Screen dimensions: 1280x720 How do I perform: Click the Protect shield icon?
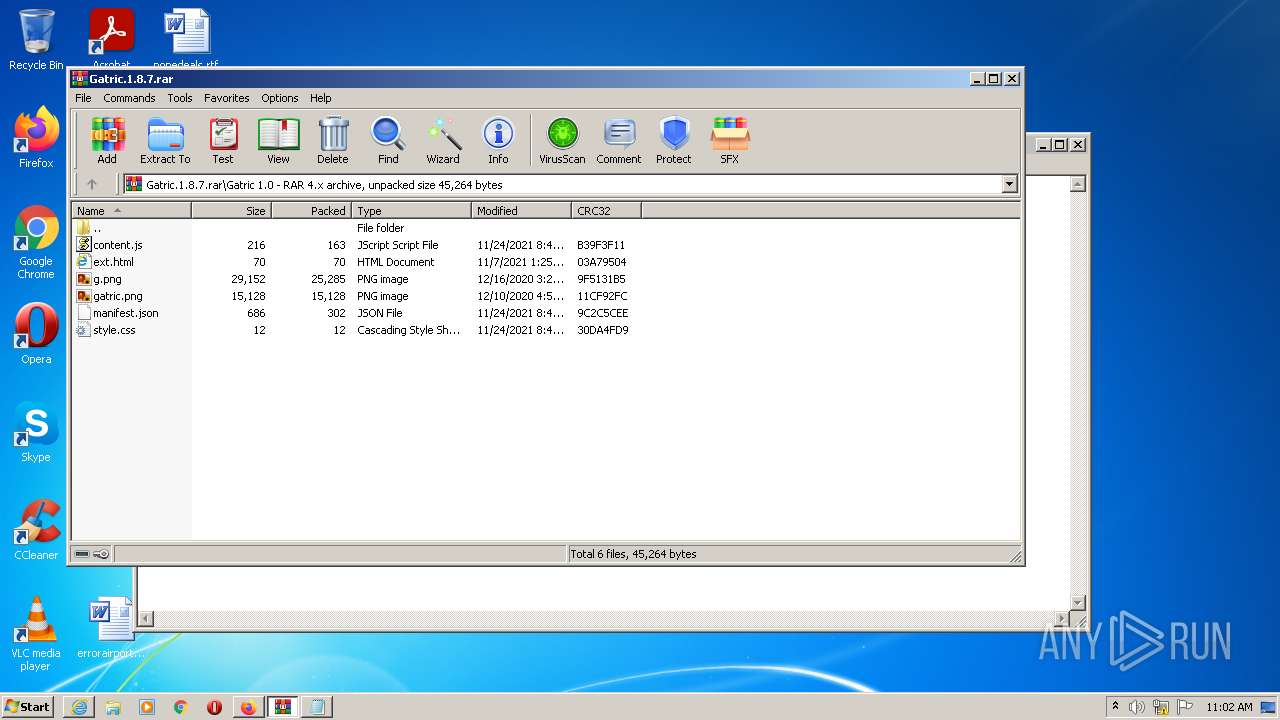click(x=674, y=141)
